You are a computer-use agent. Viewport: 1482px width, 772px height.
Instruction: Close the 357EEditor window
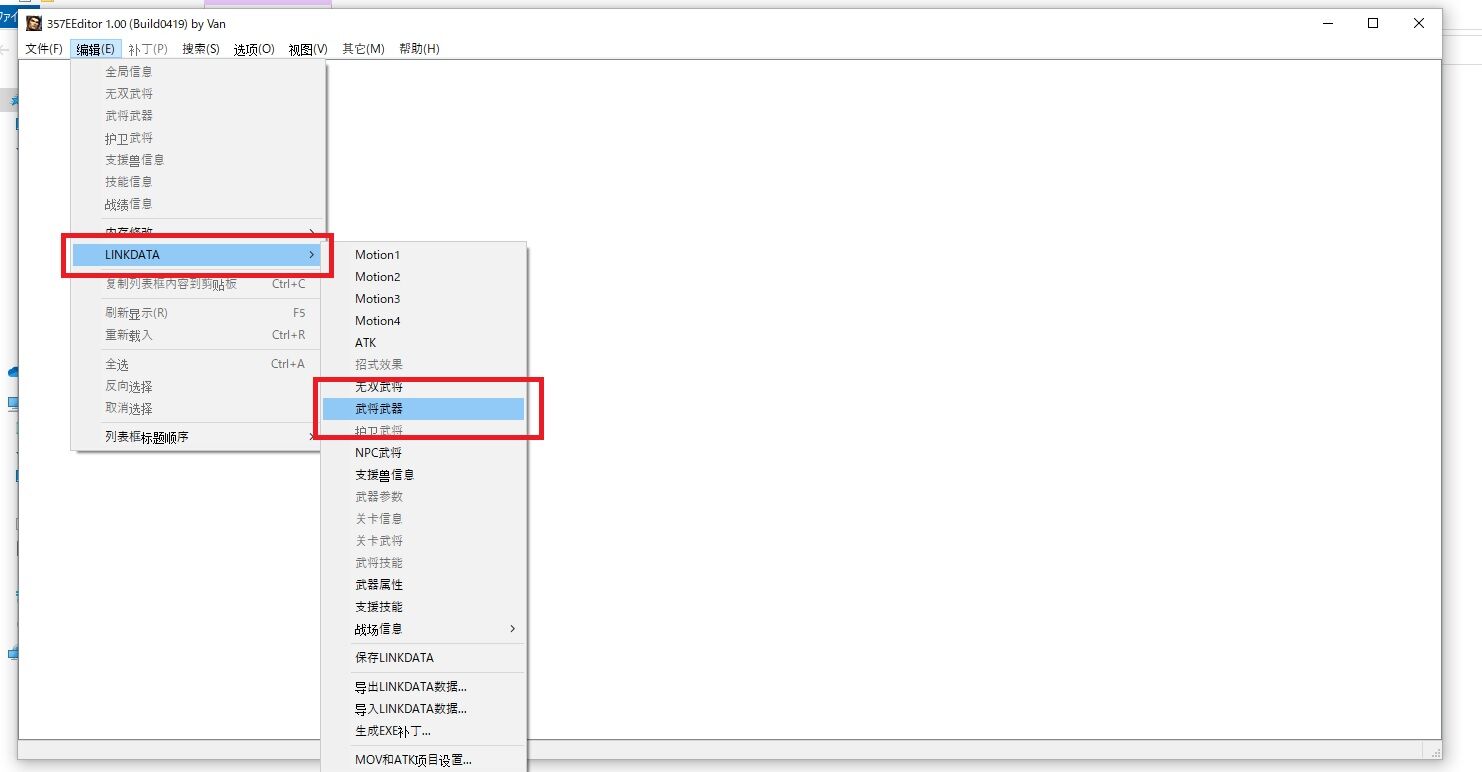point(1419,23)
